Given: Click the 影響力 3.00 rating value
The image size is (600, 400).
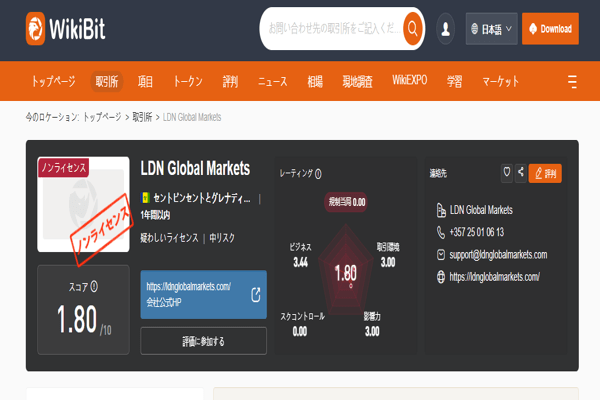Looking at the screenshot, I should pyautogui.click(x=372, y=331).
